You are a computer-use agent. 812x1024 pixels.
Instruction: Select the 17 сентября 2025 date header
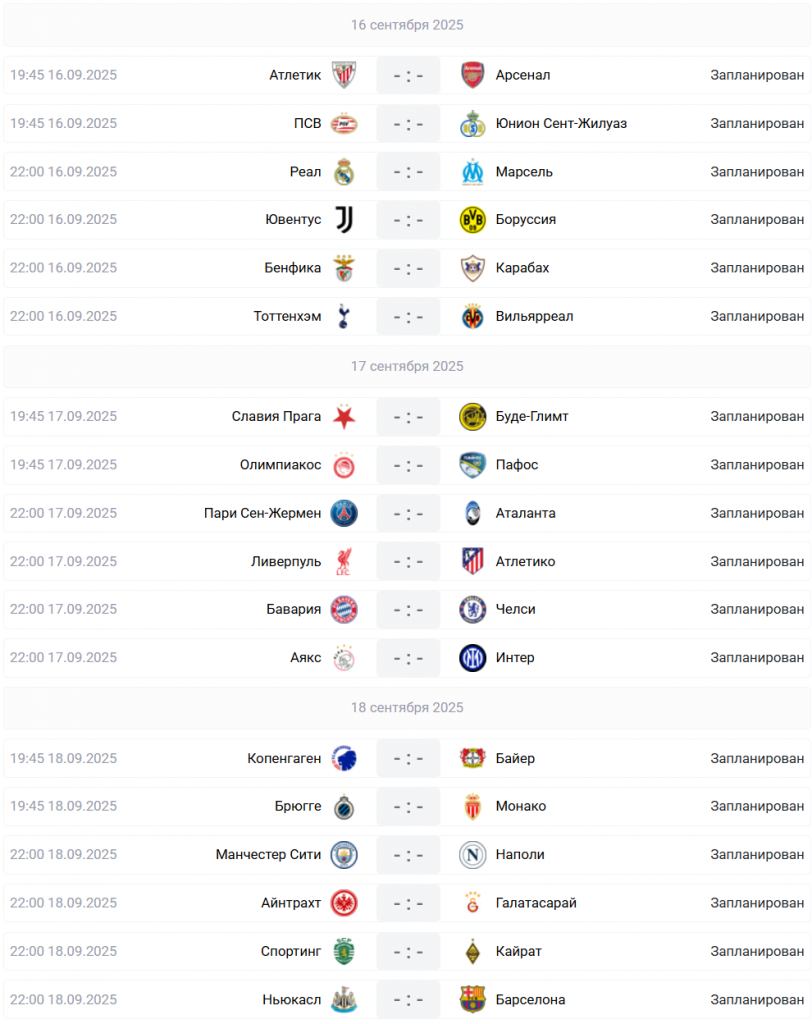[x=407, y=366]
